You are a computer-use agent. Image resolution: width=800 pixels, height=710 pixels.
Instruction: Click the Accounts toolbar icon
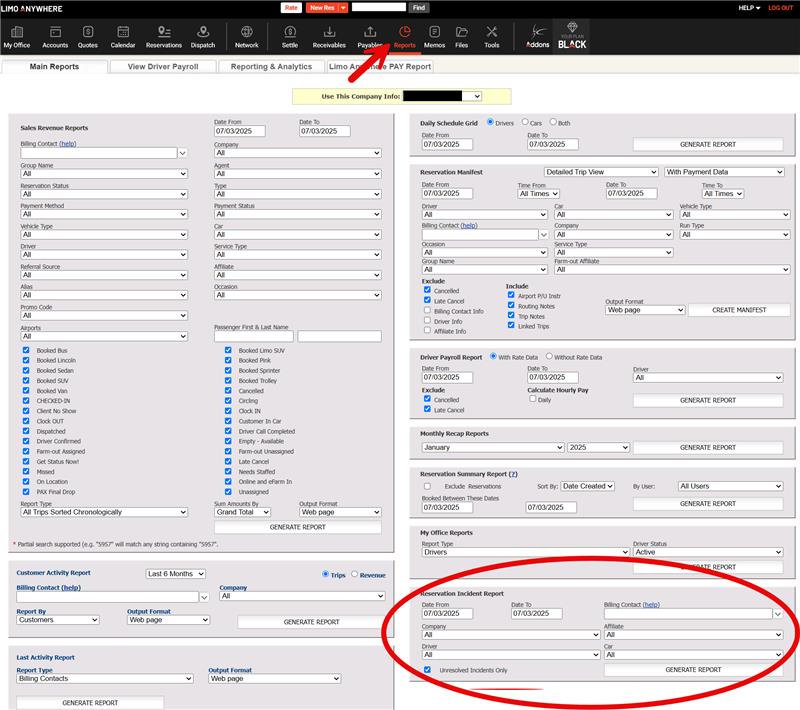click(55, 37)
